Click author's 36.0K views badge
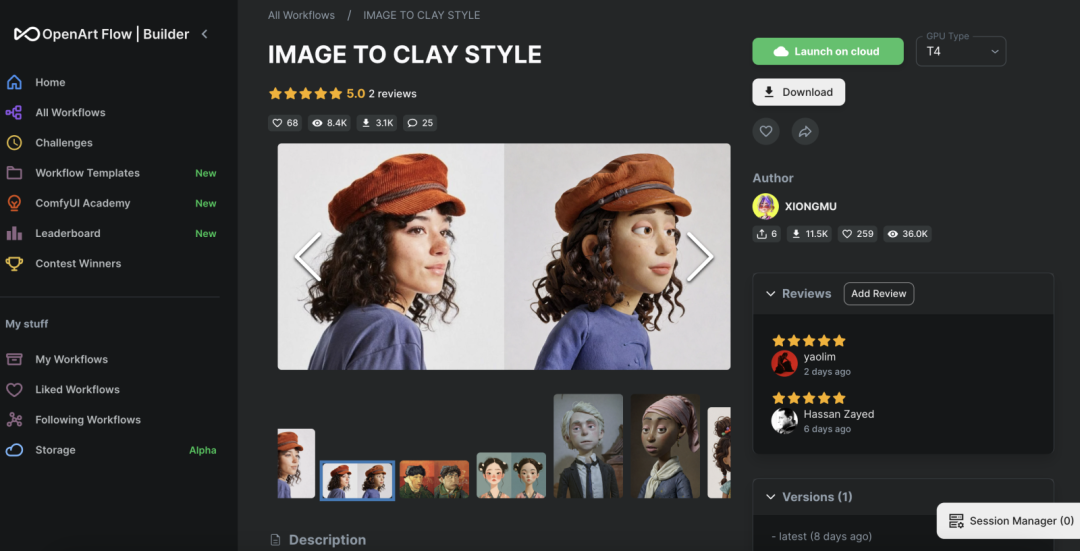Image resolution: width=1080 pixels, height=551 pixels. (x=908, y=234)
